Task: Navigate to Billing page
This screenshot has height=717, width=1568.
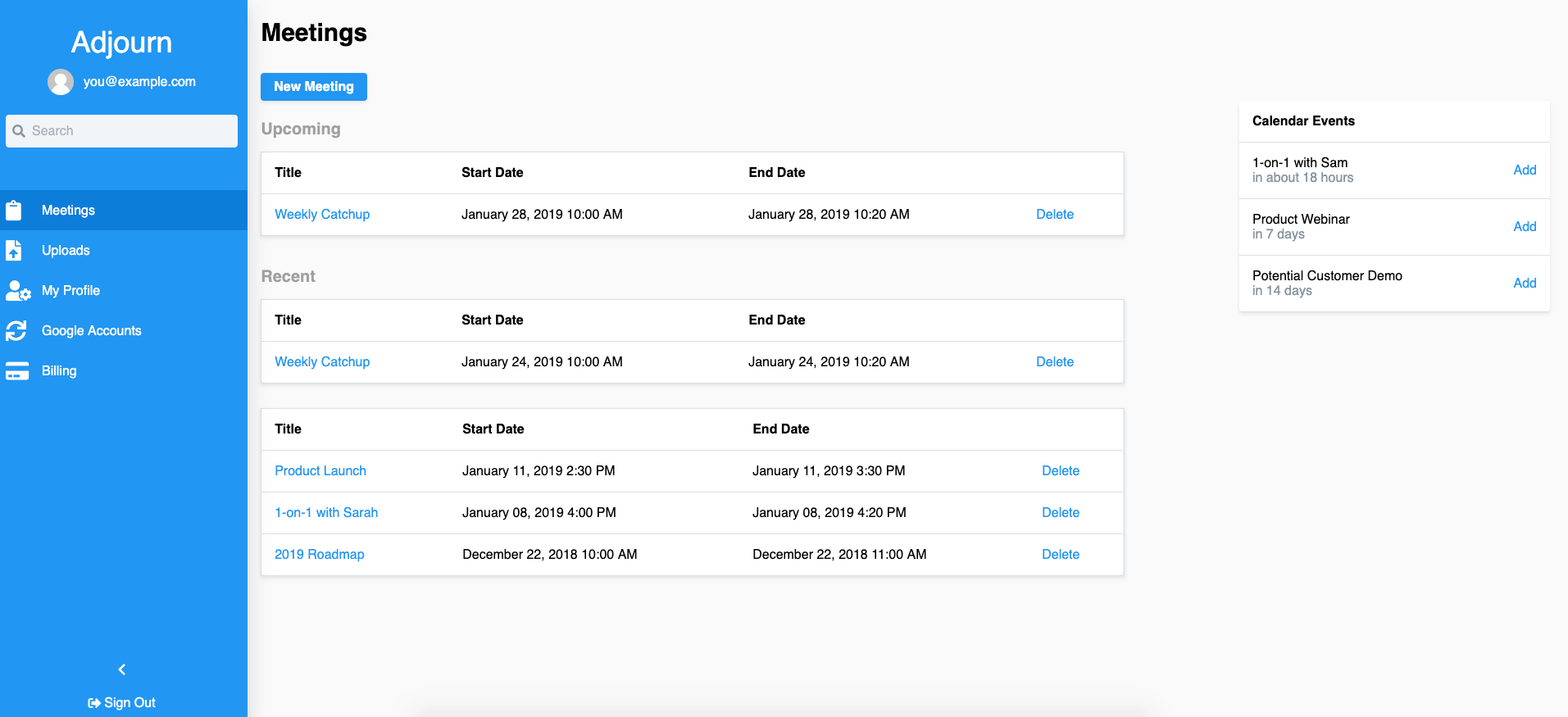Action: [124, 371]
